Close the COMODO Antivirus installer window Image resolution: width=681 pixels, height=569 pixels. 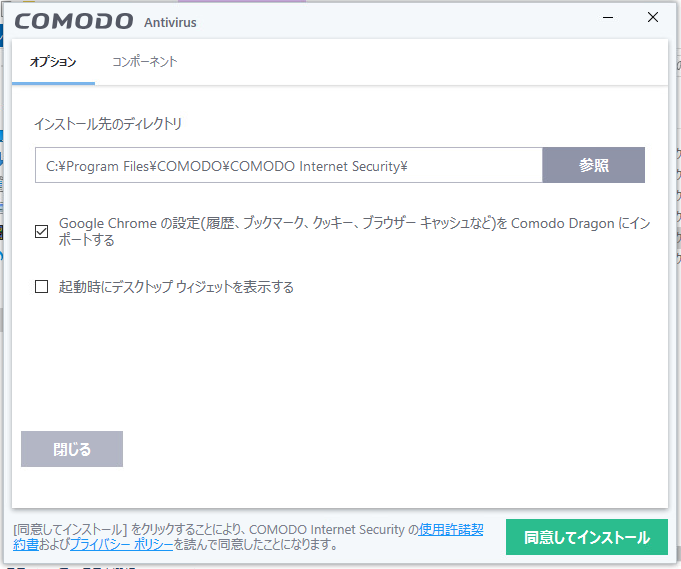pos(653,17)
